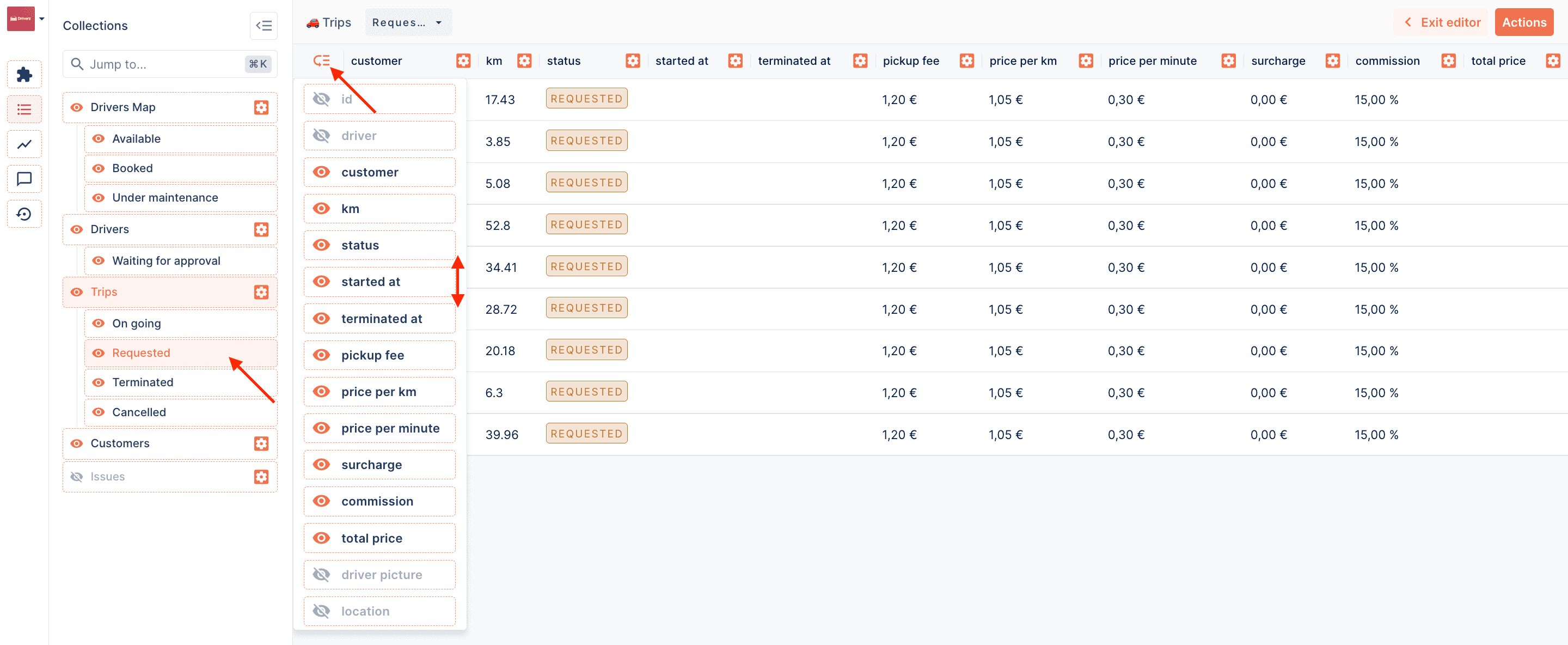Click the Exit editor button
The image size is (1568, 645).
(x=1441, y=22)
